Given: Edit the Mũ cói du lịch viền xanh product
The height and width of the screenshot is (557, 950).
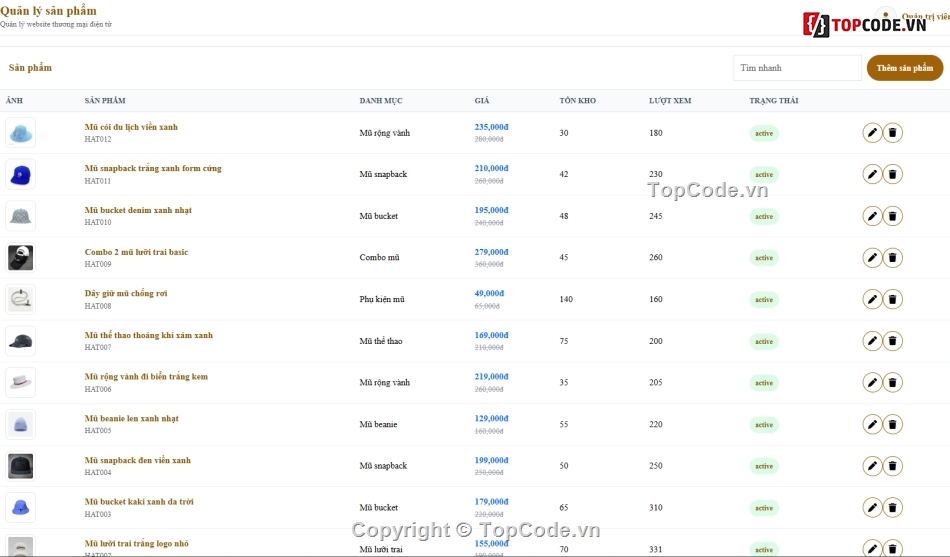Looking at the screenshot, I should (x=872, y=133).
